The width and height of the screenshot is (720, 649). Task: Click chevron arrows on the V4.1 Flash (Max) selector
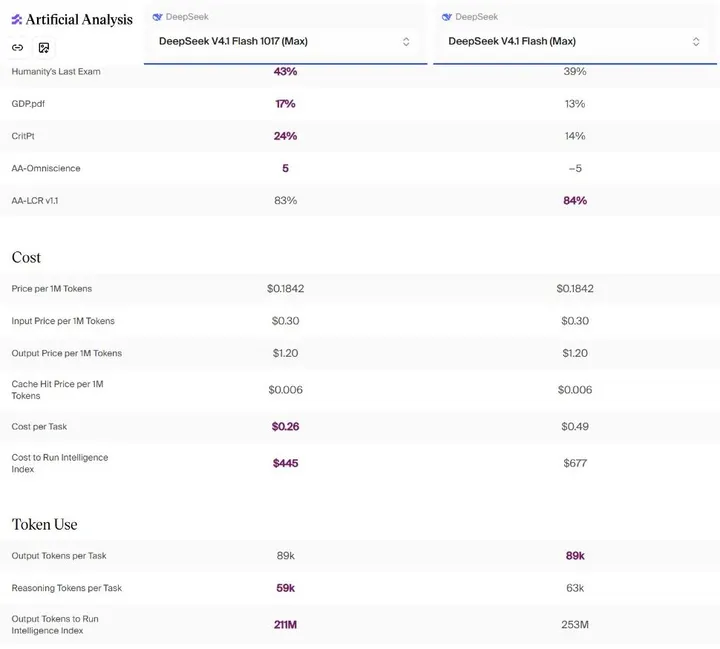696,42
